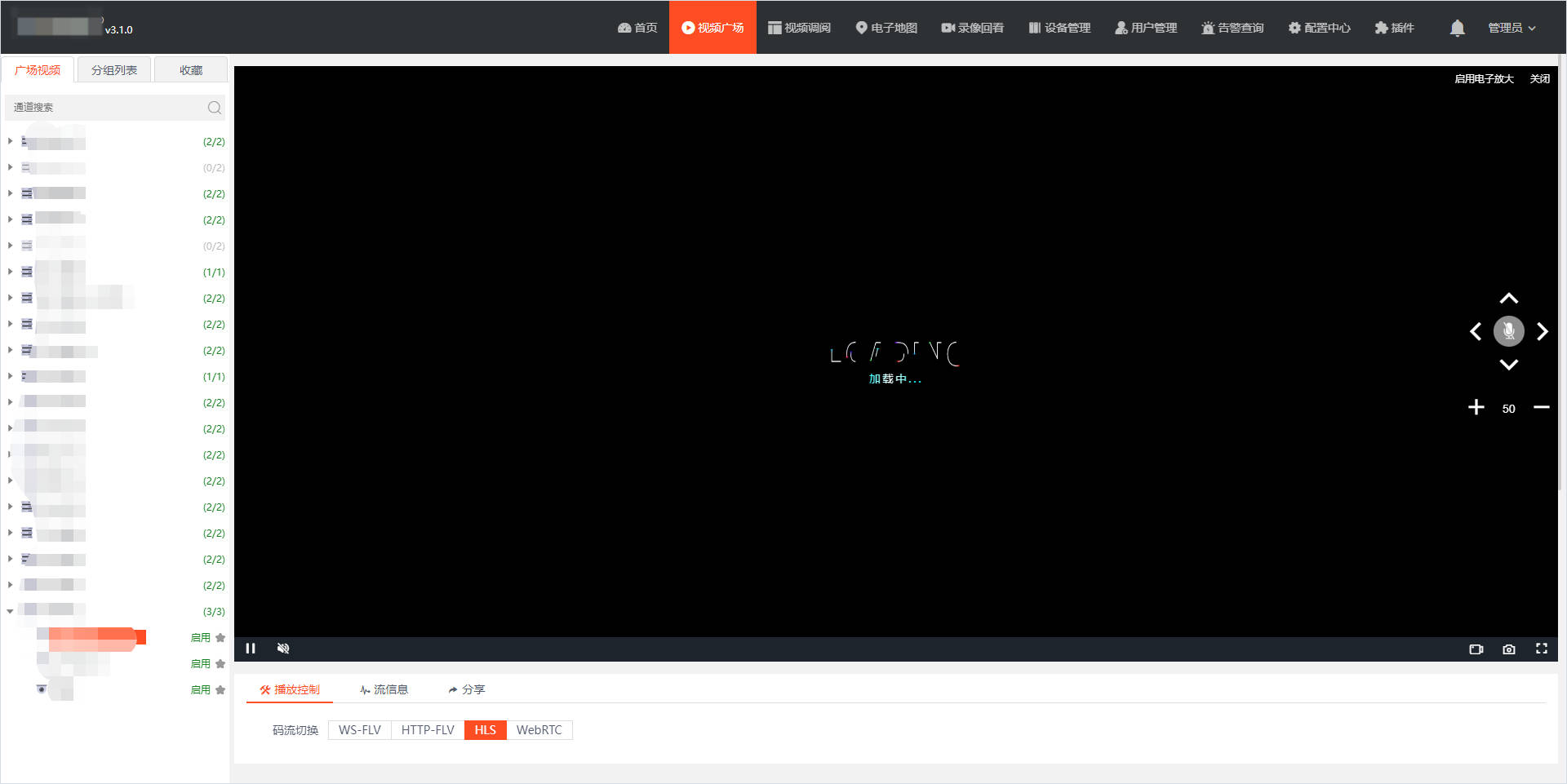
Task: Switch stream to WS-FLV
Action: click(360, 730)
